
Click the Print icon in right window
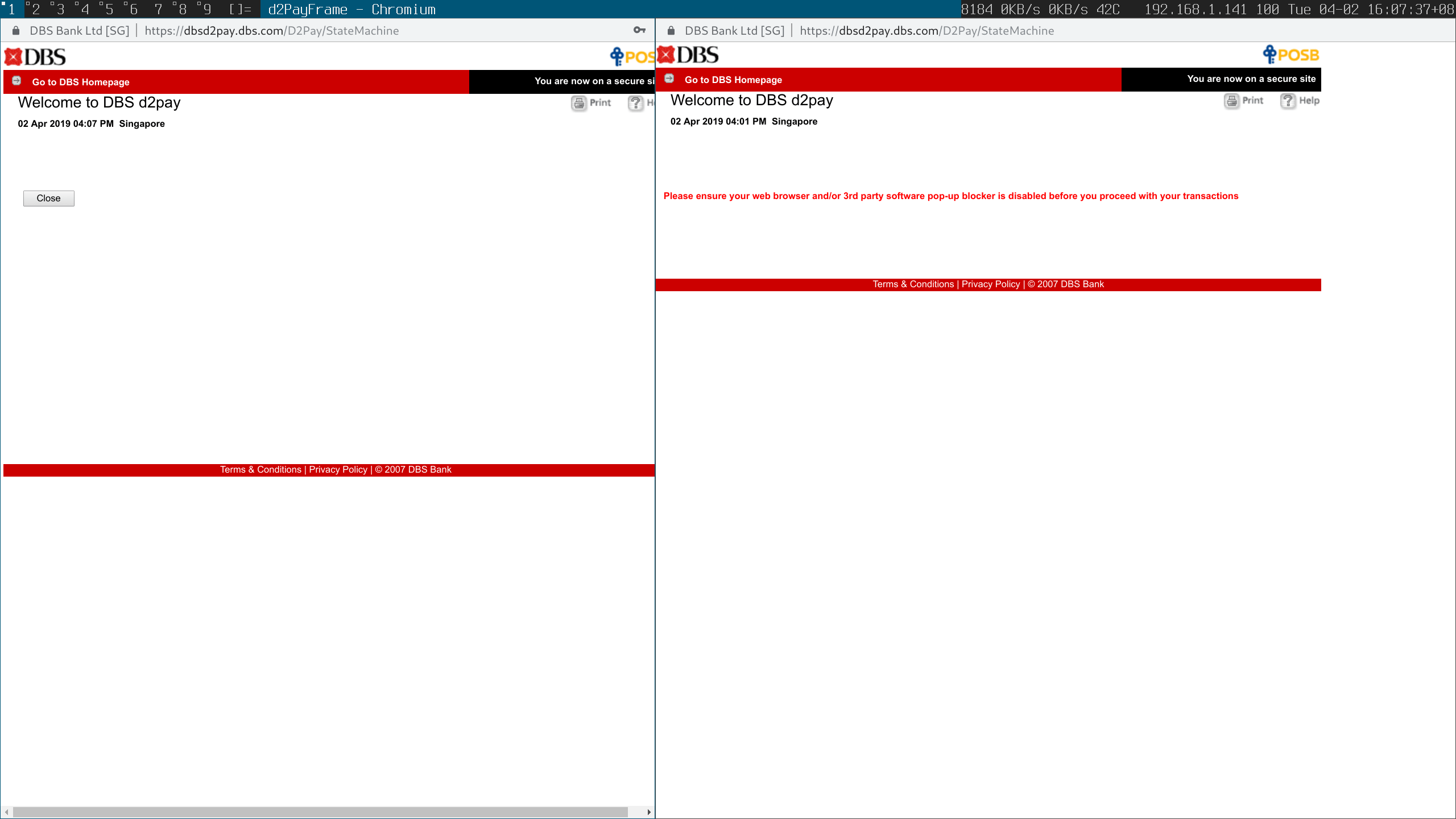[1231, 101]
